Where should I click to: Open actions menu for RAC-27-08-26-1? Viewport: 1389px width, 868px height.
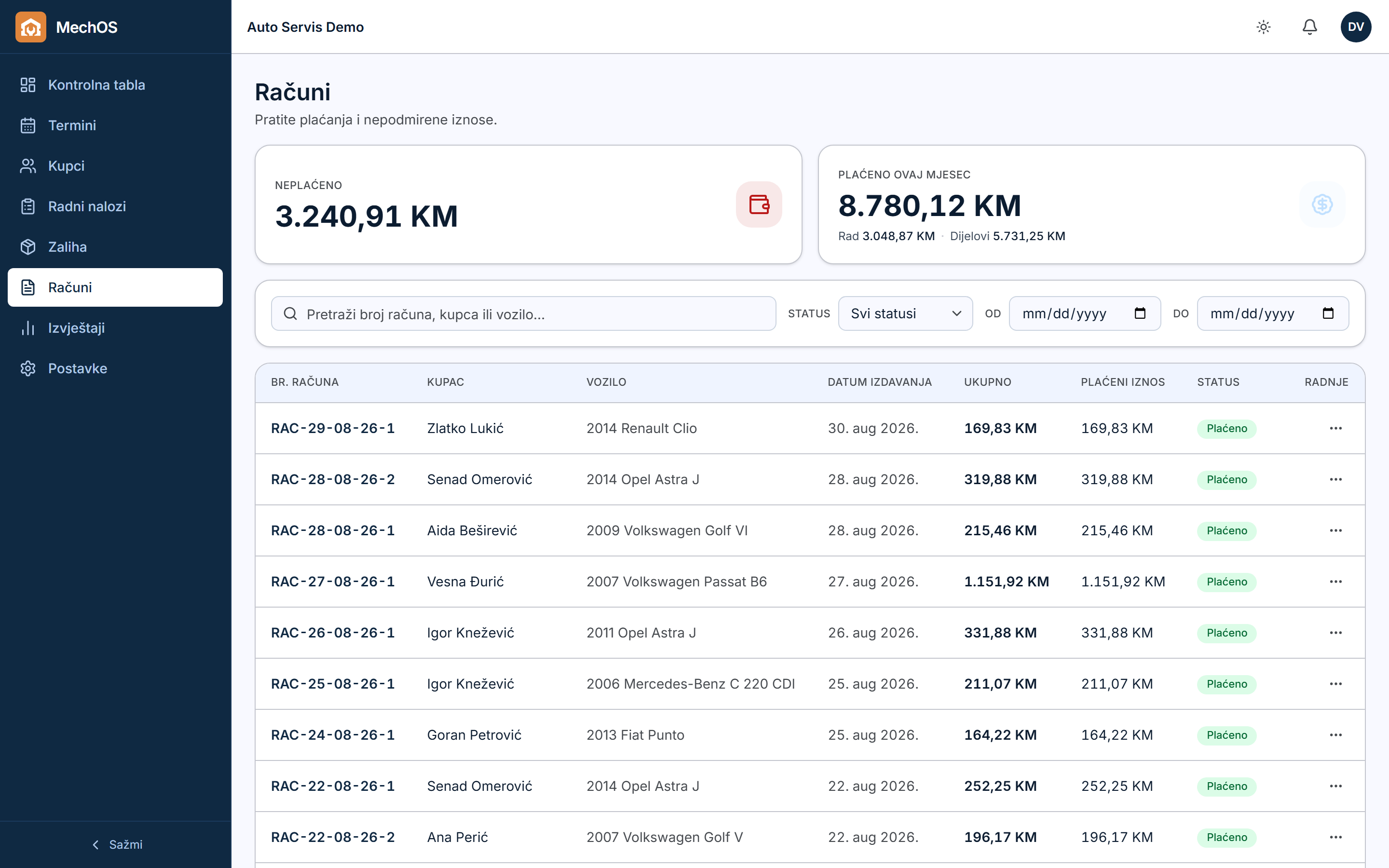click(1335, 582)
